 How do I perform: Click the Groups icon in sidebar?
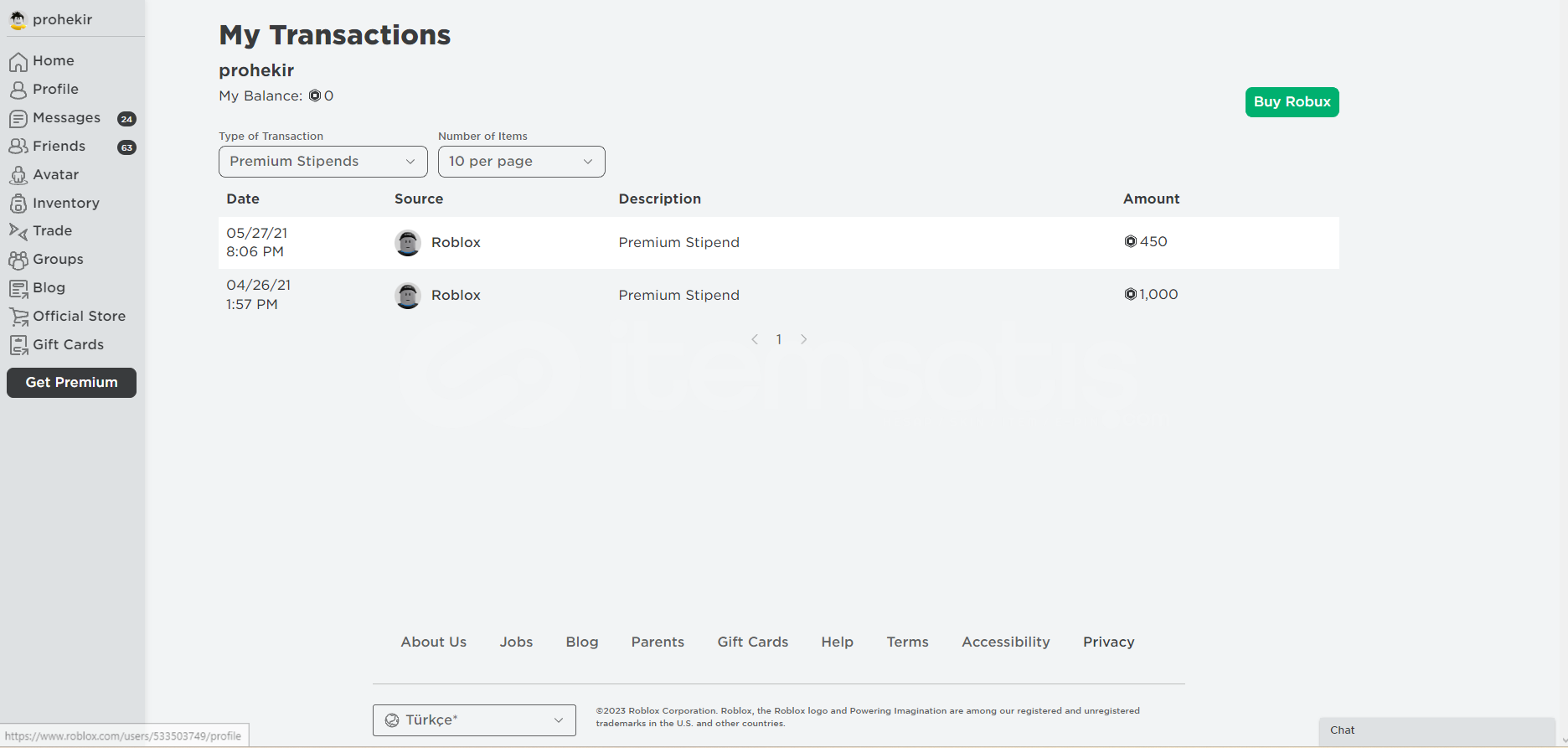click(18, 260)
